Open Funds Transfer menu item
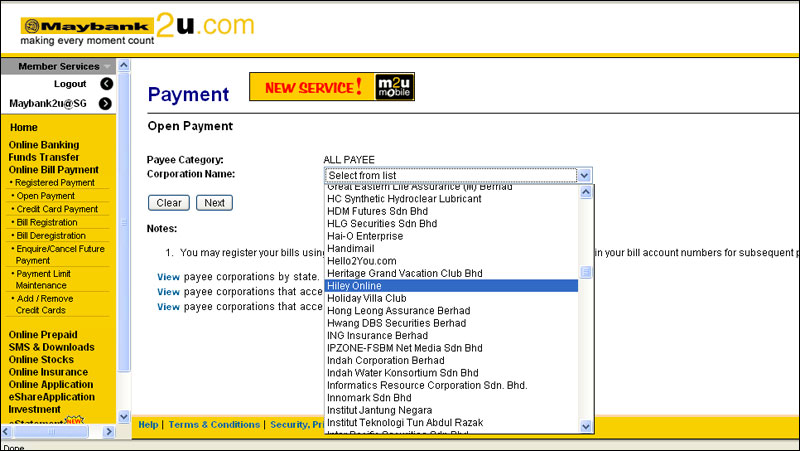This screenshot has height=451, width=800. click(44, 157)
